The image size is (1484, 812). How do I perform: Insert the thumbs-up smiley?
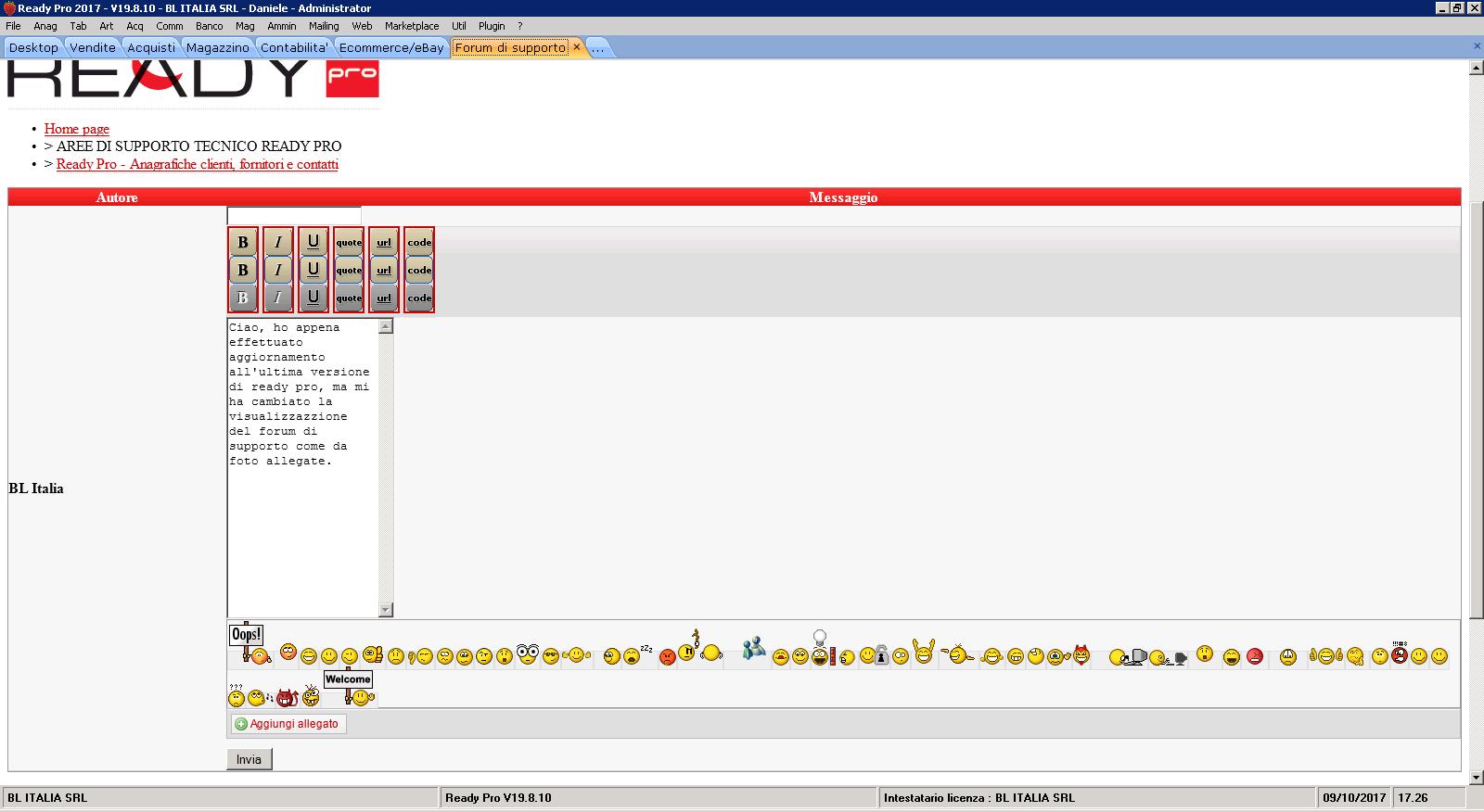373,654
